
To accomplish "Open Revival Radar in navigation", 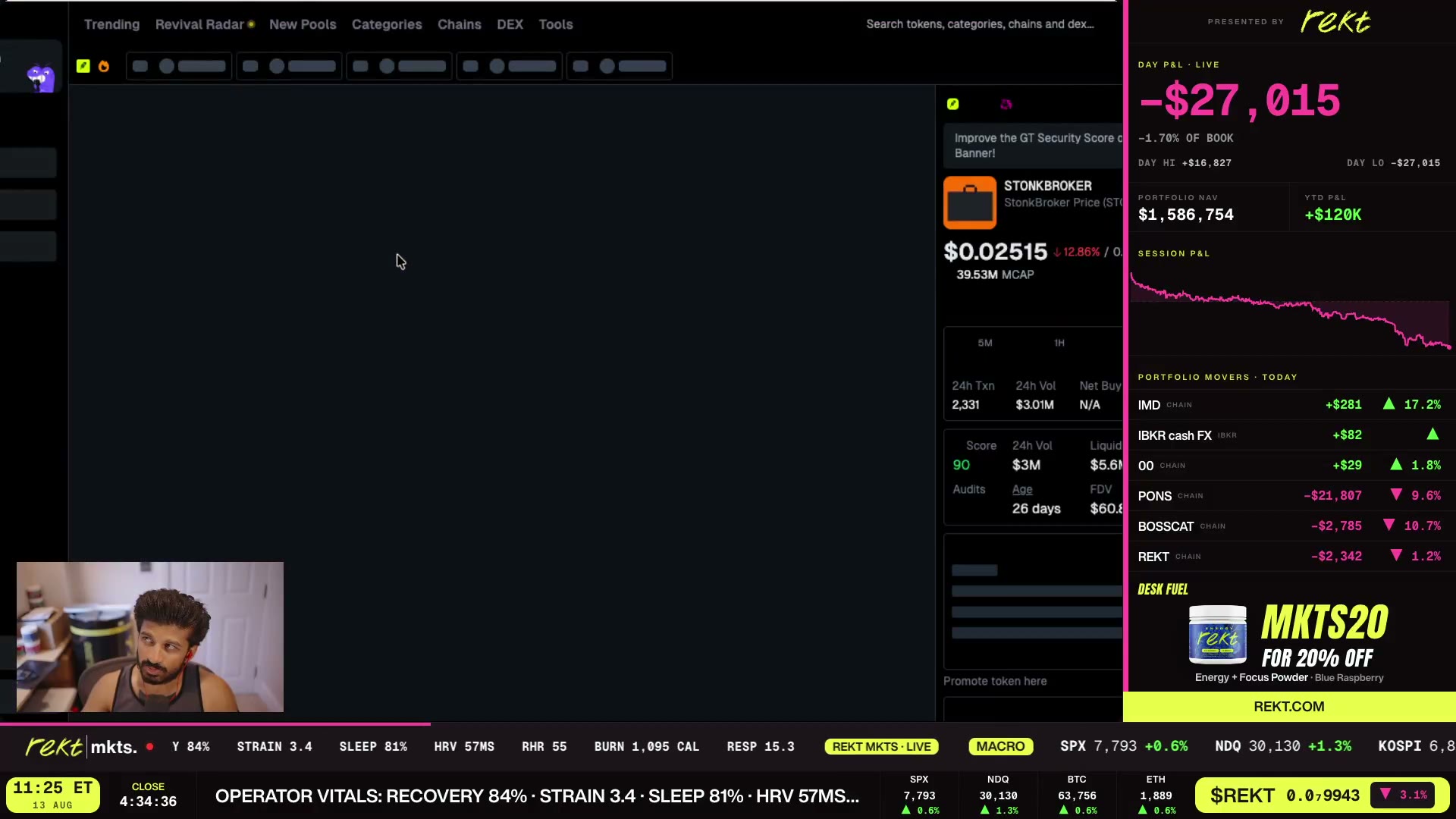I will click(x=199, y=24).
